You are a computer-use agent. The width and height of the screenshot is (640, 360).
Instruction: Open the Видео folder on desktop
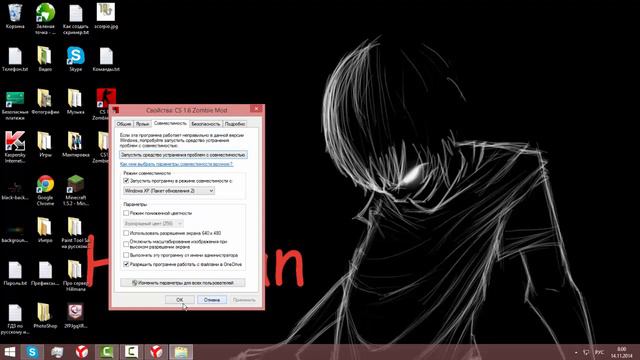45,56
